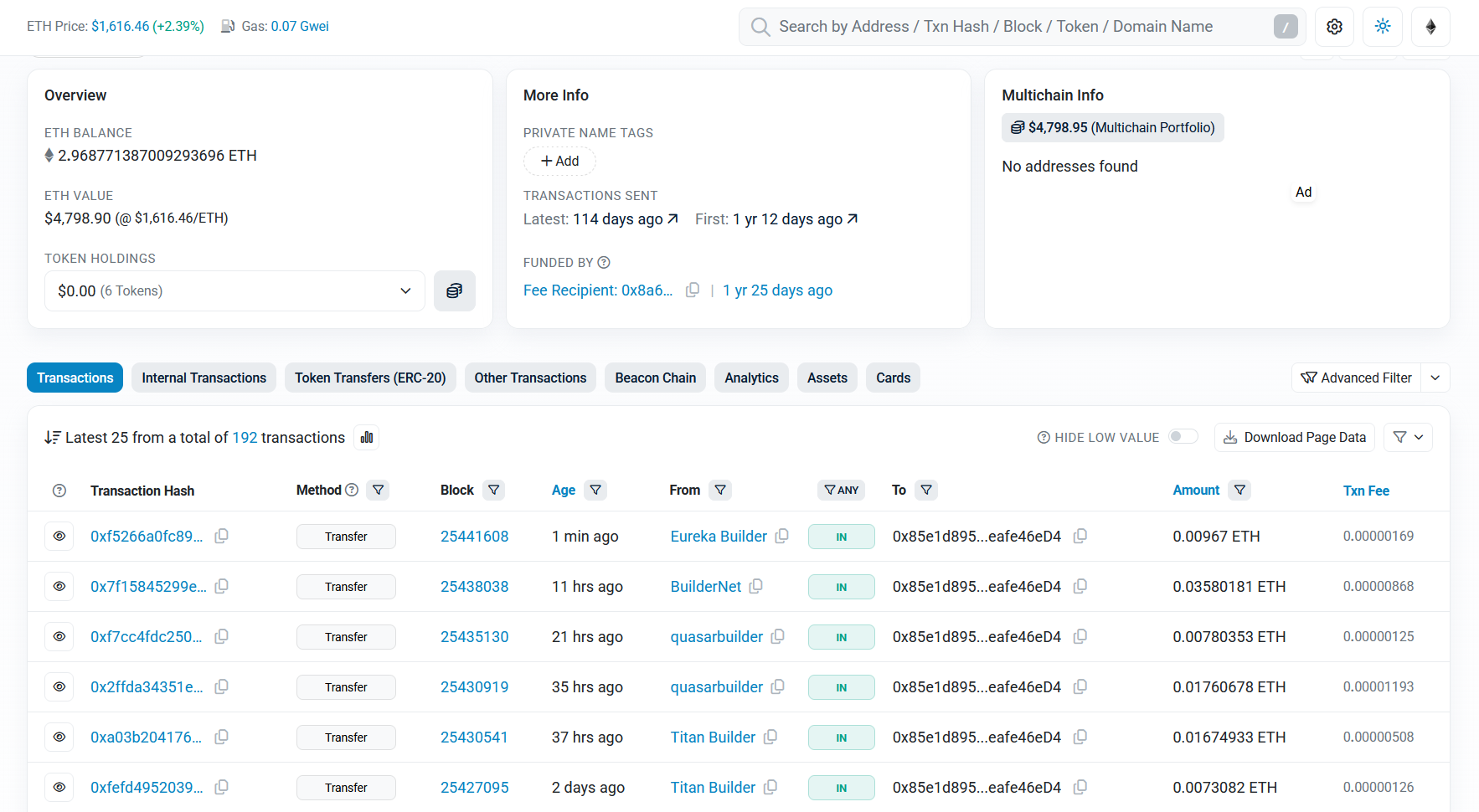The height and width of the screenshot is (812, 1479).
Task: Filter by To column funnel icon
Action: pyautogui.click(x=926, y=490)
